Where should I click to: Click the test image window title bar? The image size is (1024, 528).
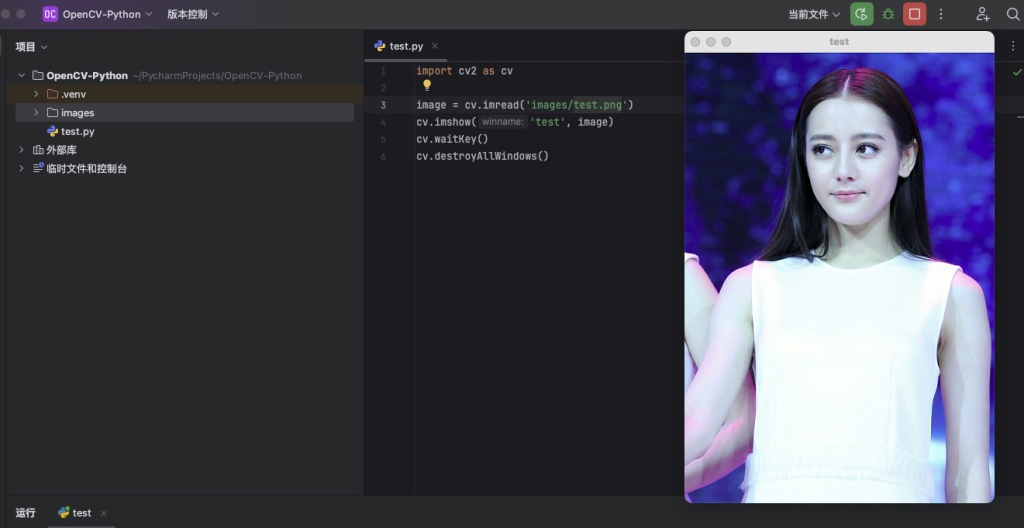pos(839,42)
